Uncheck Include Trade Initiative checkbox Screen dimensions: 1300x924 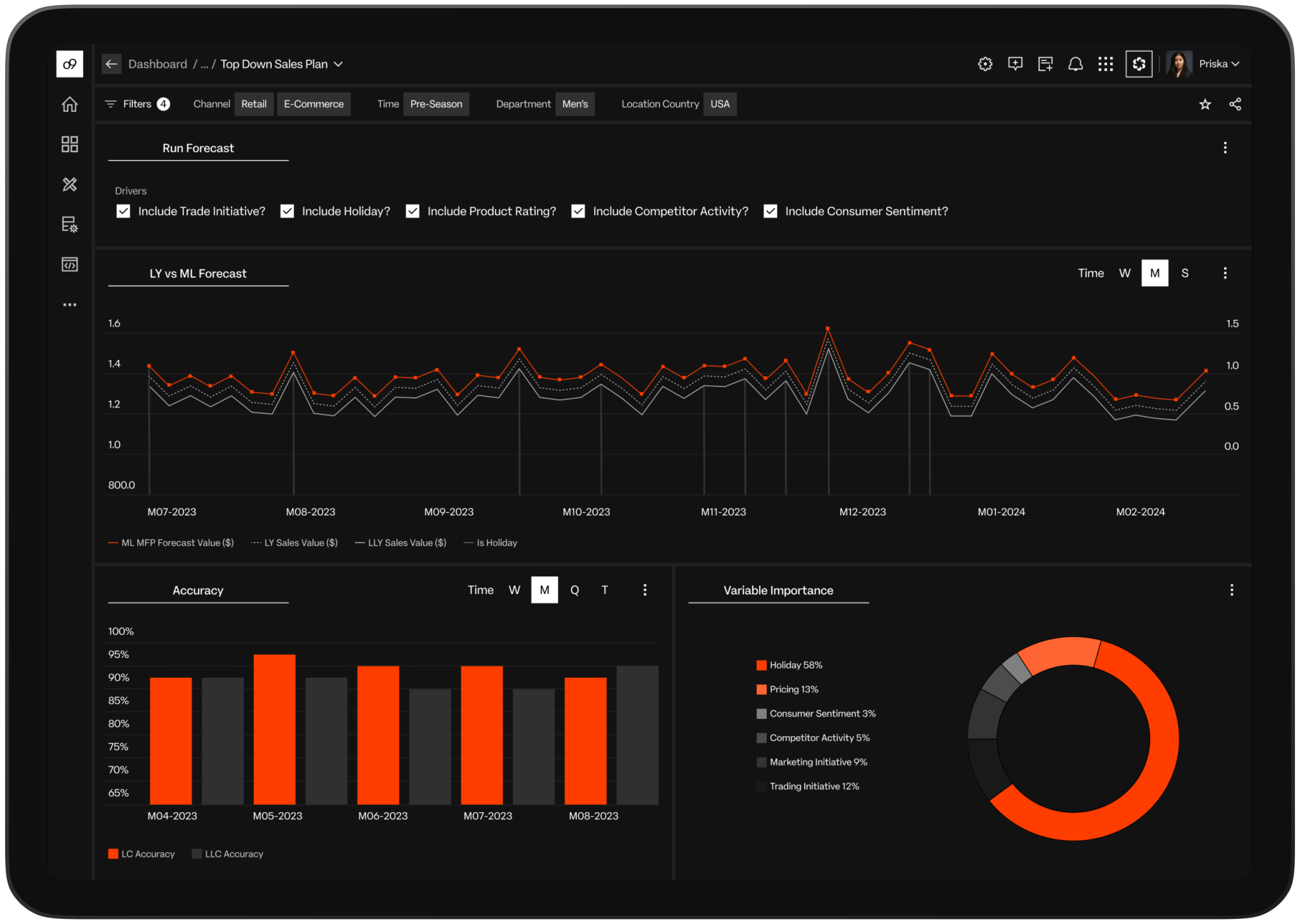click(123, 211)
